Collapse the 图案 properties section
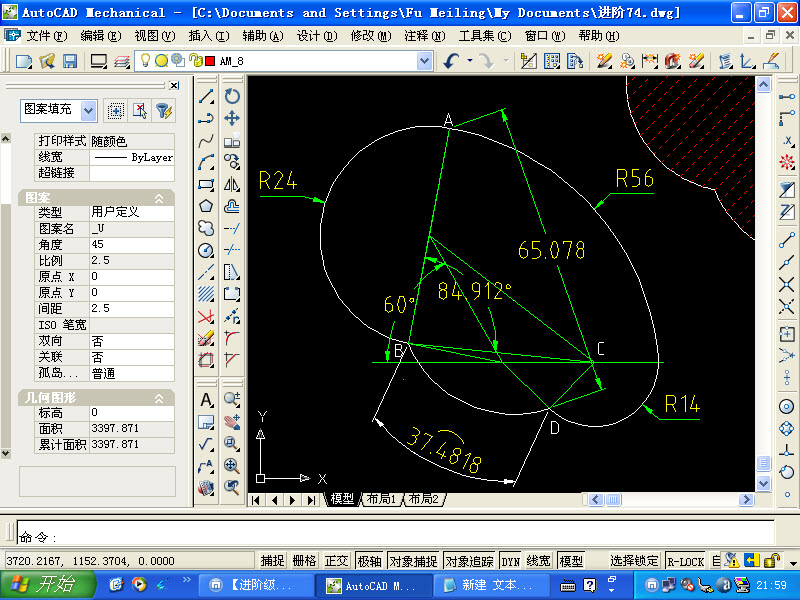The width and height of the screenshot is (800, 600). [x=159, y=198]
